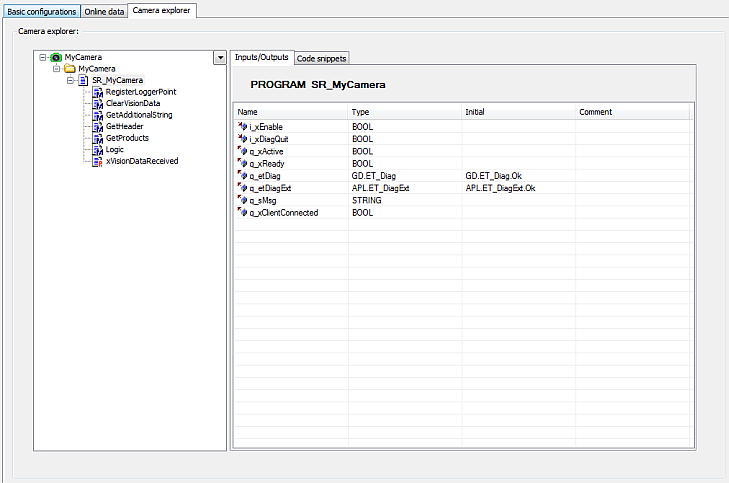Click the method icon of GetHeader
729x483 pixels.
tap(98, 126)
